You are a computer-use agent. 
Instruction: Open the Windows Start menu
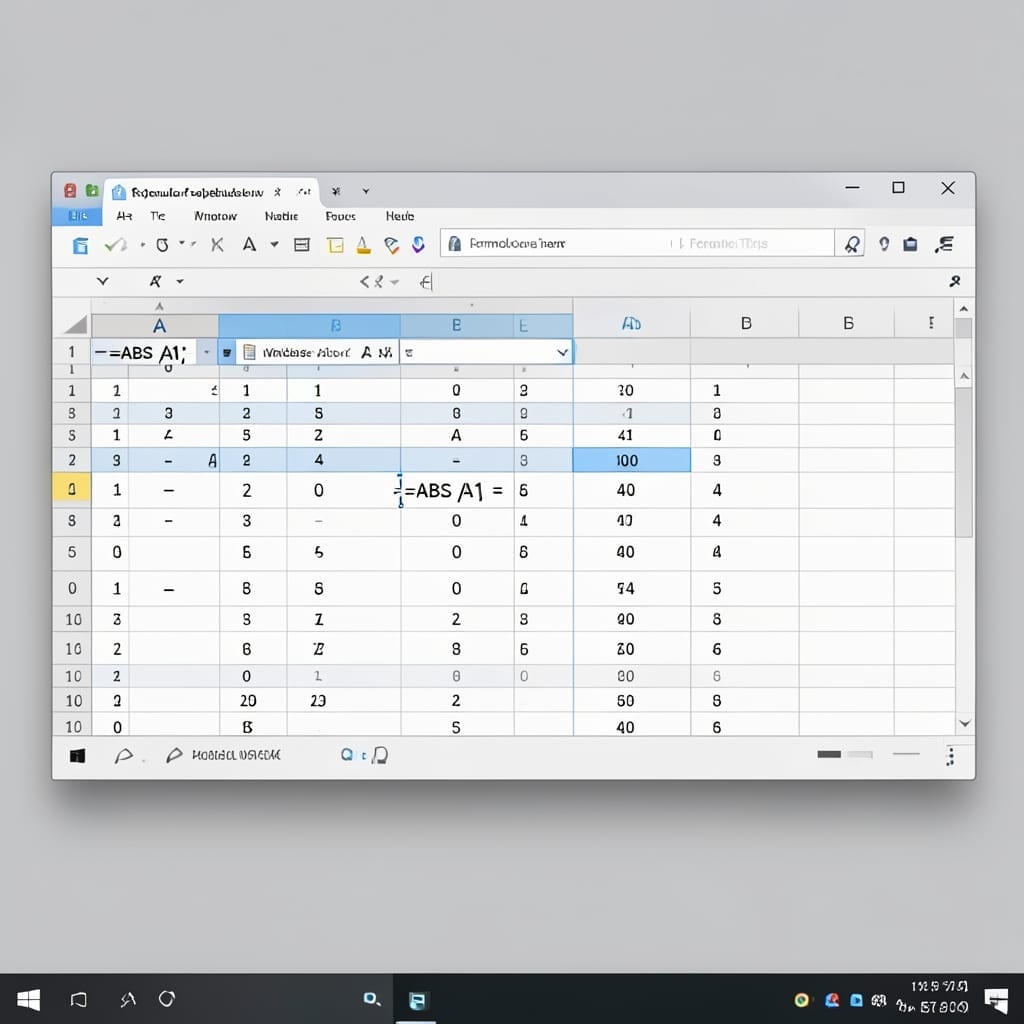point(28,999)
